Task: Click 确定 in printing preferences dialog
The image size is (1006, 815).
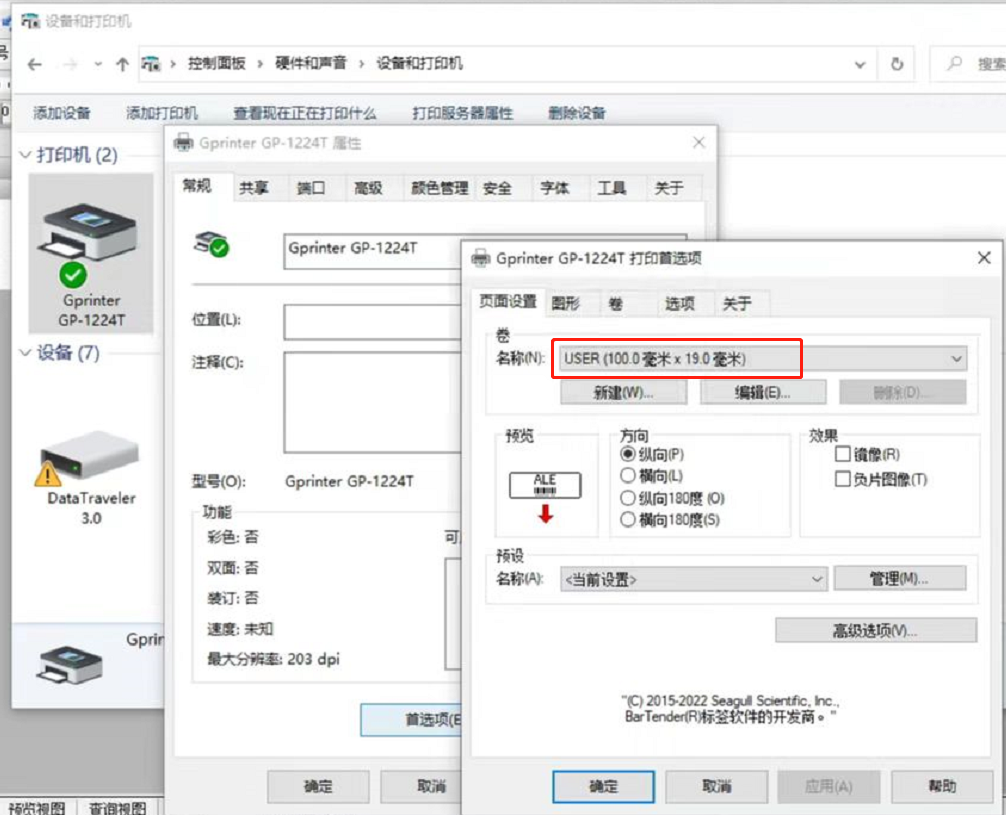Action: pyautogui.click(x=603, y=786)
